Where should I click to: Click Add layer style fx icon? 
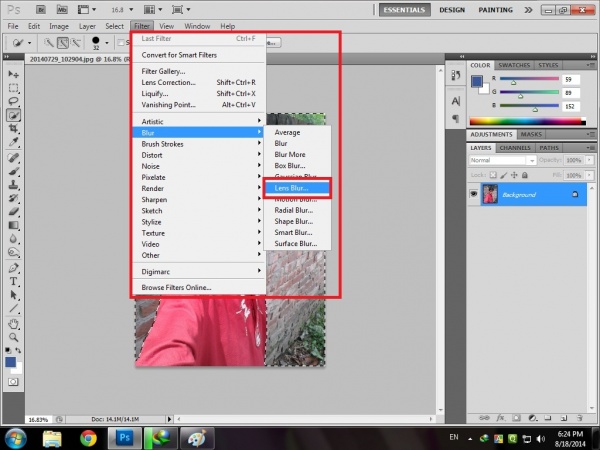(x=500, y=418)
